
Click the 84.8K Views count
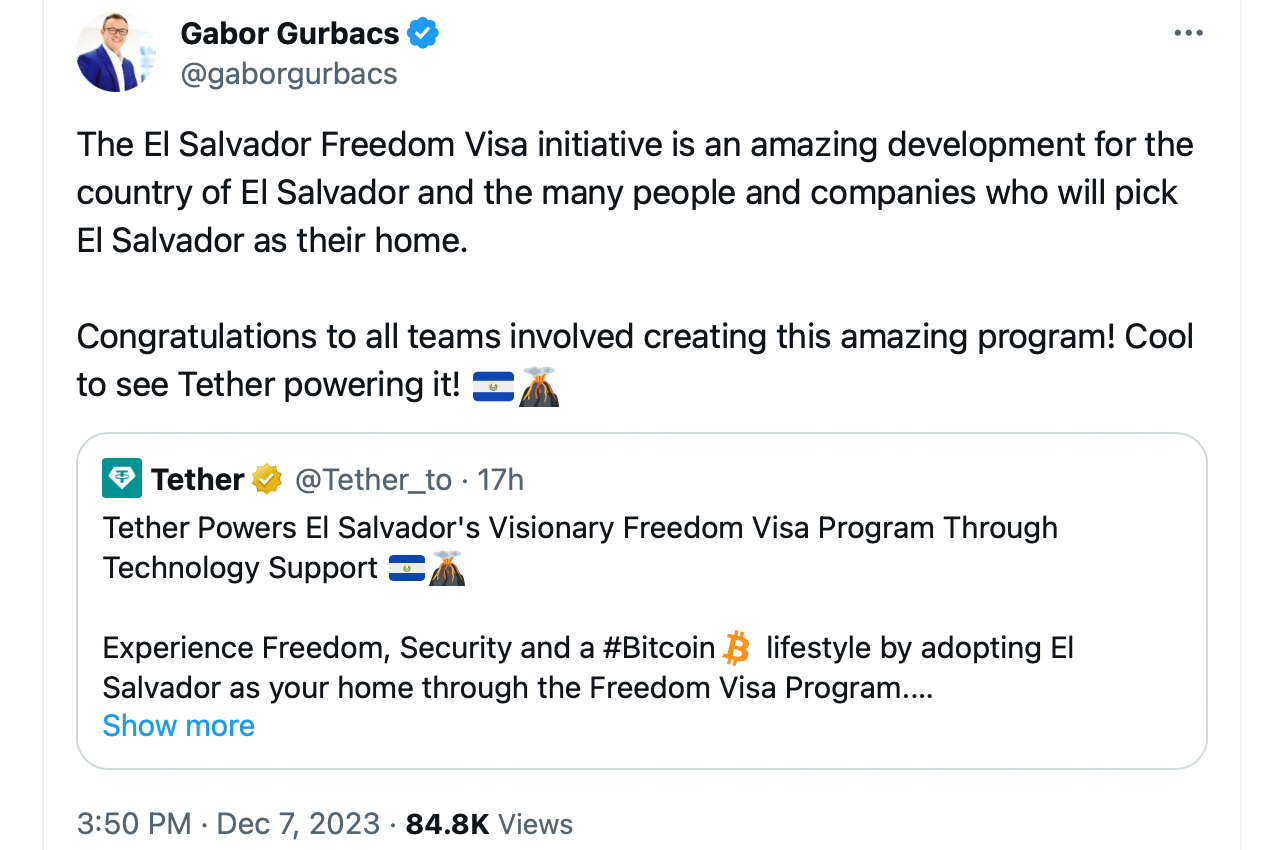click(489, 824)
